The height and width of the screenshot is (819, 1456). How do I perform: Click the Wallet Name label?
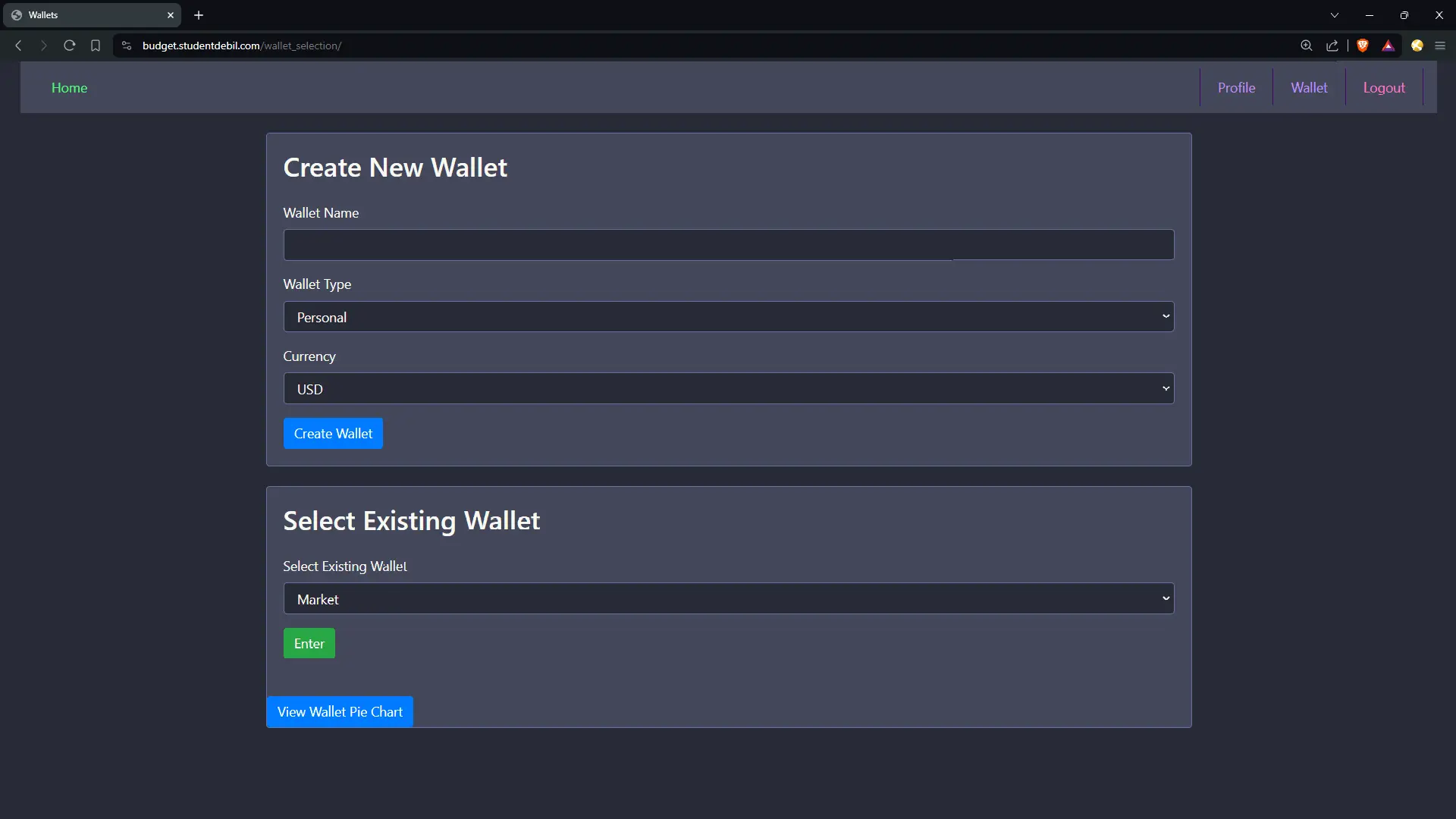pos(321,213)
